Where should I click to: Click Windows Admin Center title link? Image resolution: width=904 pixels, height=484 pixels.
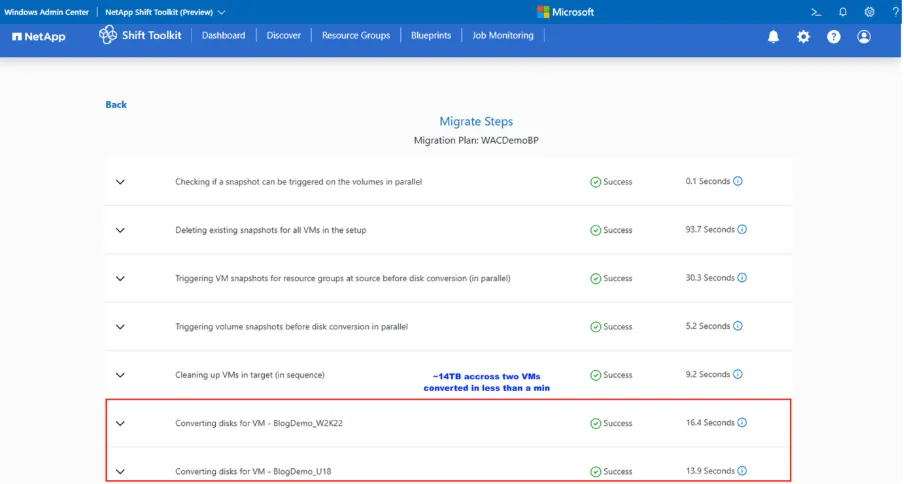tap(47, 12)
